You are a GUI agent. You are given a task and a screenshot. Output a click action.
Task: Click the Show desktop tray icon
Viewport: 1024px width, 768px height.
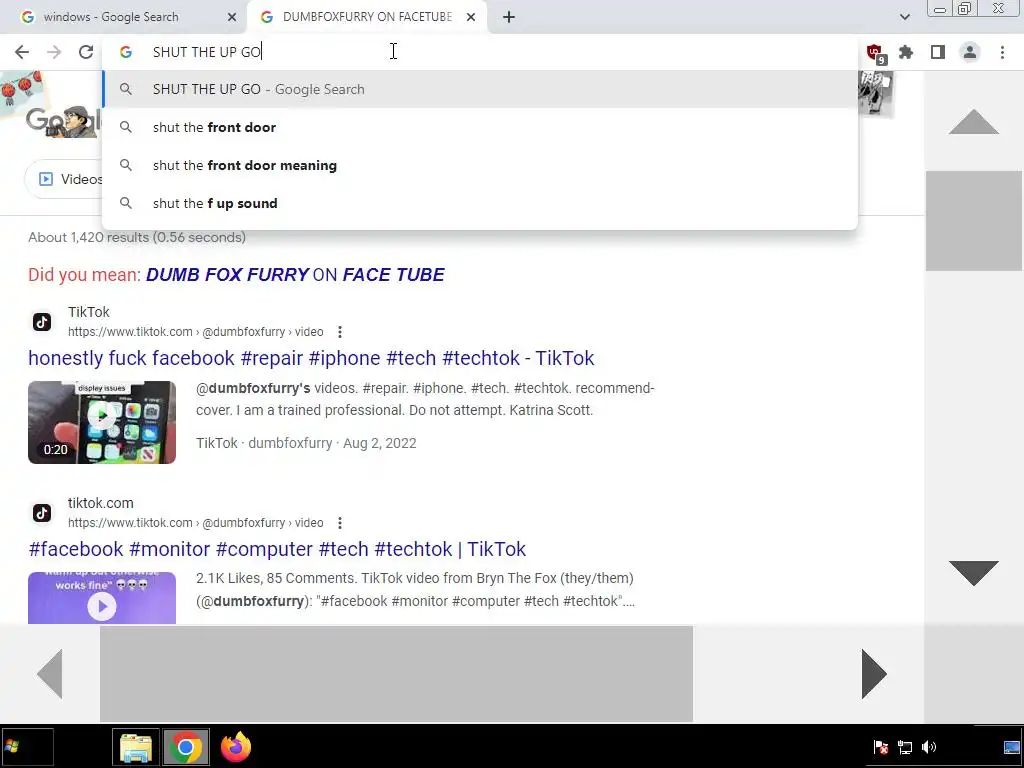pos(1012,747)
